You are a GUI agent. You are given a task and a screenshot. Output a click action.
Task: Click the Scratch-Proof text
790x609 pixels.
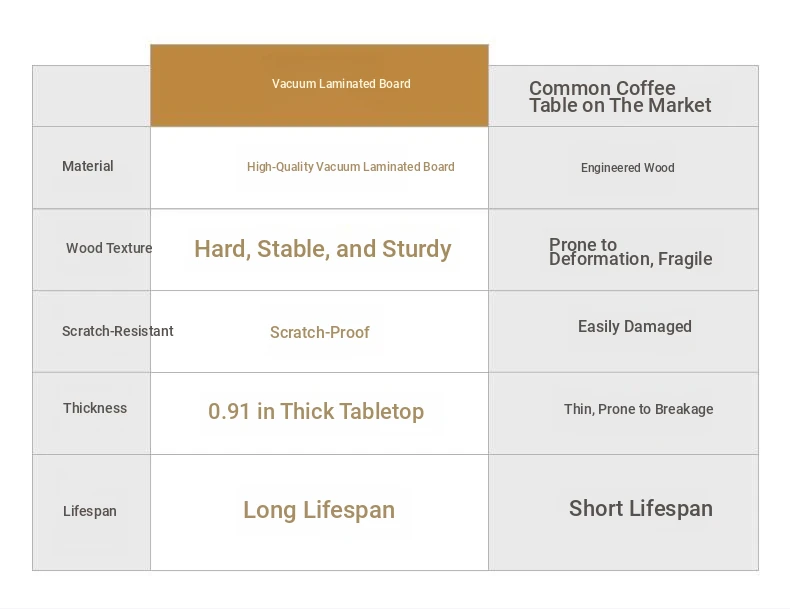click(x=320, y=332)
